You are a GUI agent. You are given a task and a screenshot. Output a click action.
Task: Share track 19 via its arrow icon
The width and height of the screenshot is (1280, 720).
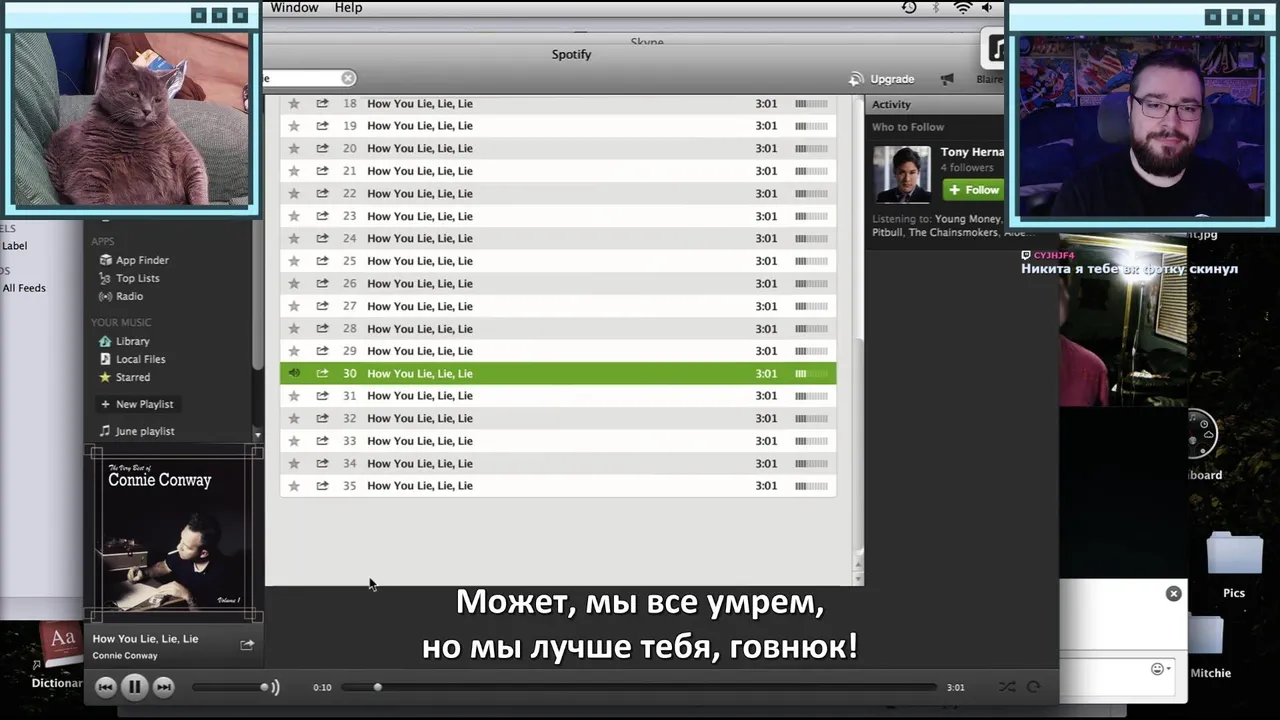(x=322, y=126)
